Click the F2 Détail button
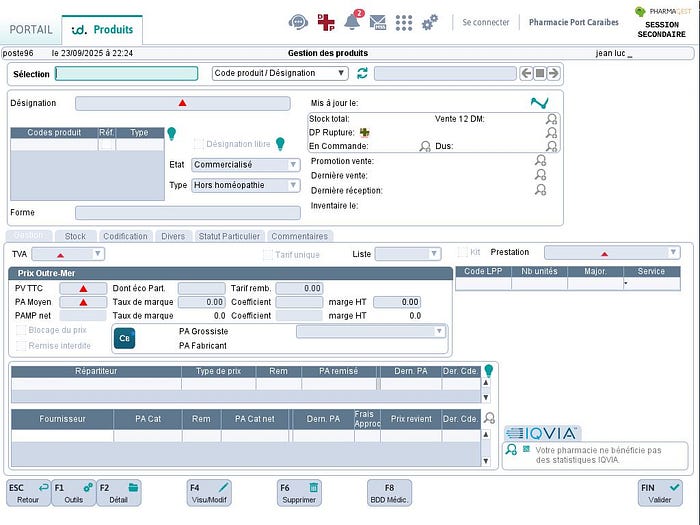 pyautogui.click(x=119, y=493)
